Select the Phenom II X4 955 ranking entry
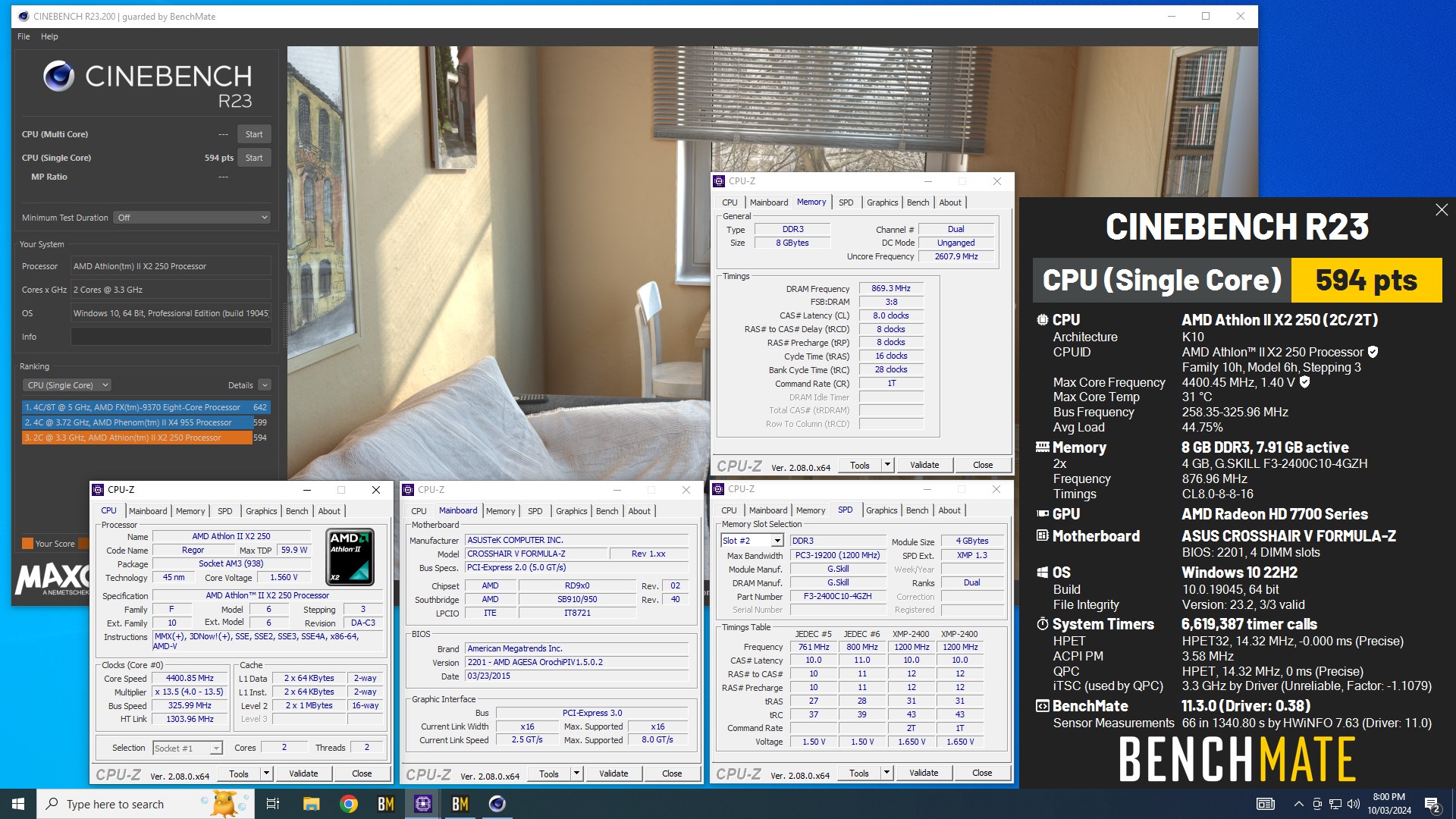1456x819 pixels. [146, 422]
